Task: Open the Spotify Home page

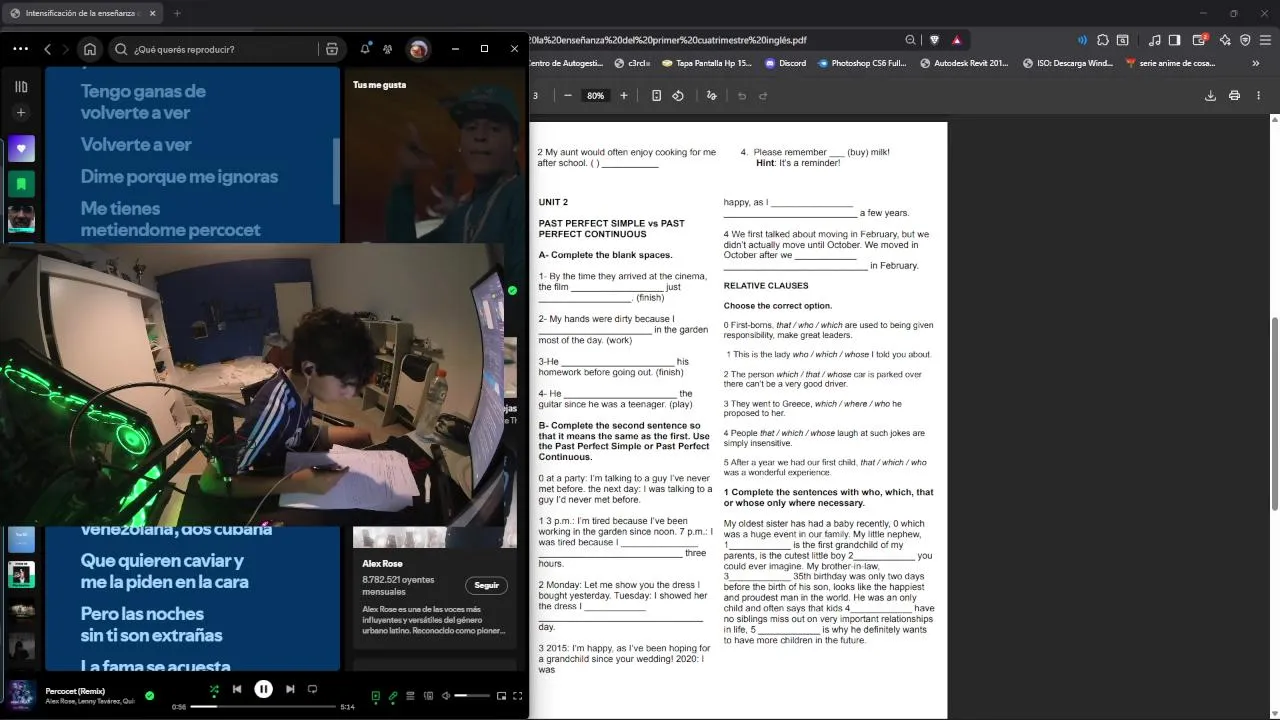Action: 90,49
